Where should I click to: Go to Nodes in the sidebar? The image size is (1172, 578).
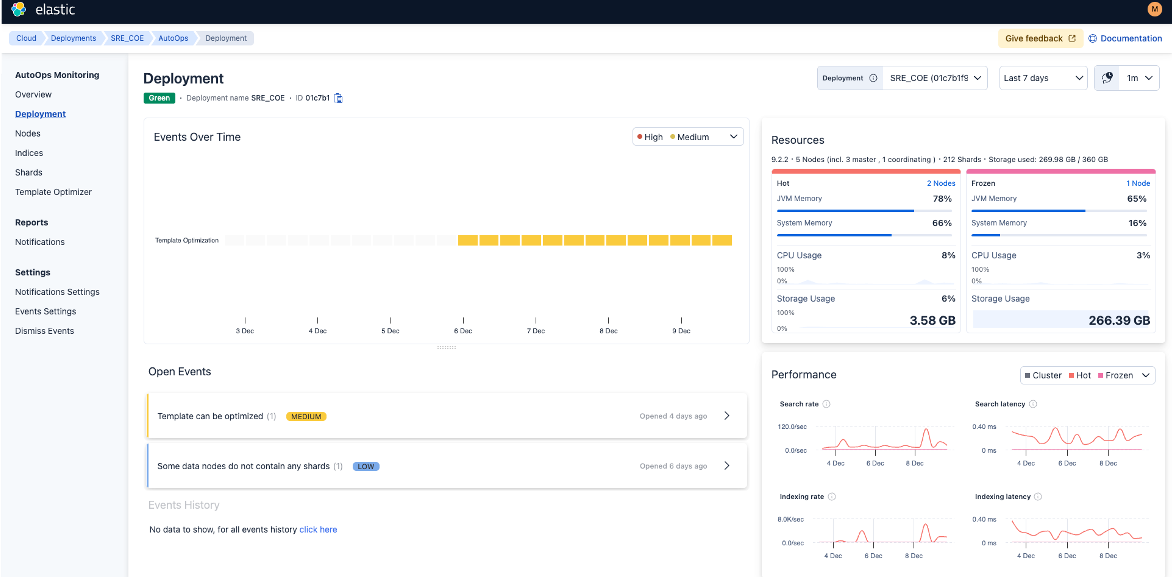(28, 133)
